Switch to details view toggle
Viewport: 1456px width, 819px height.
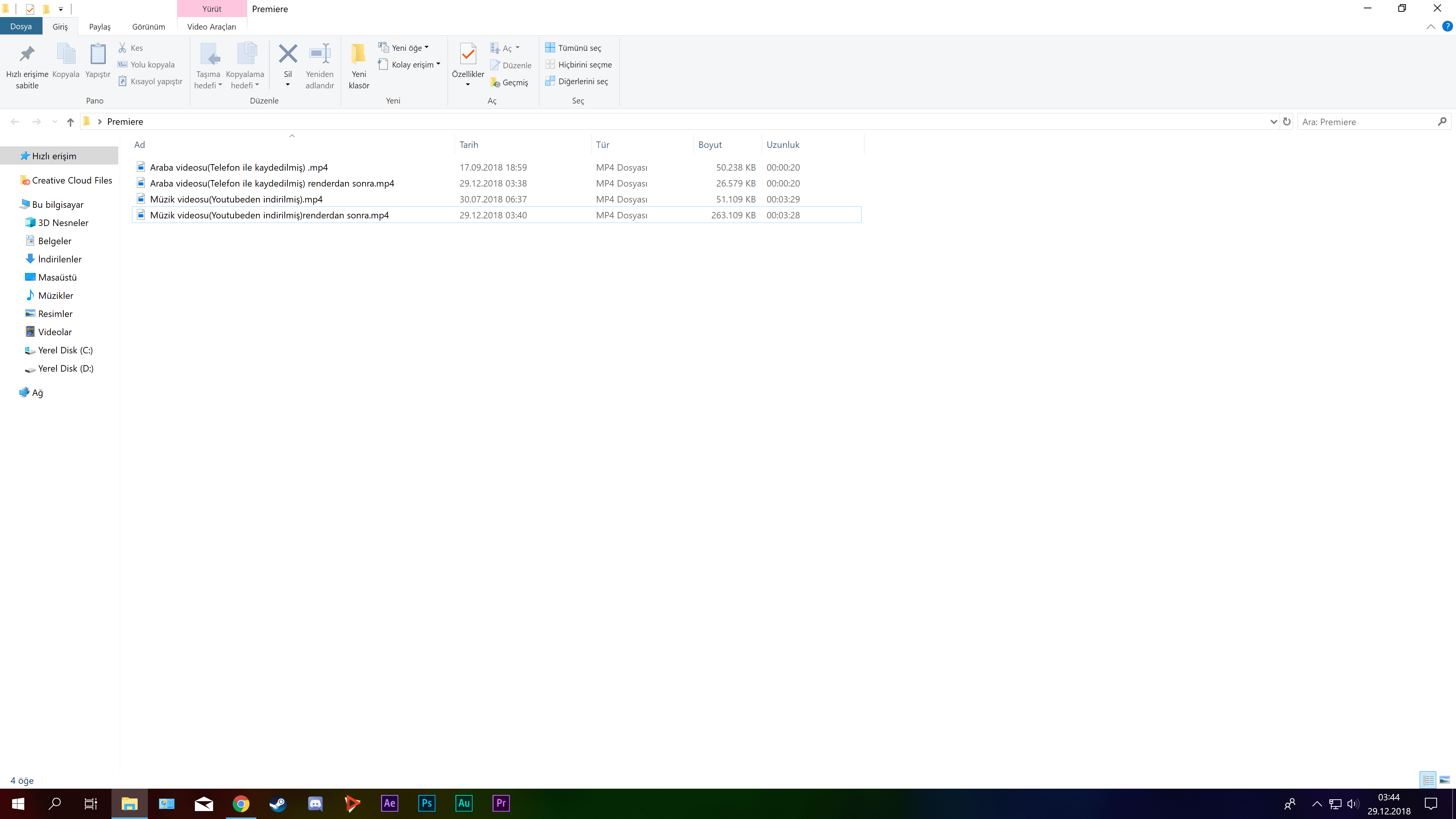1428,780
